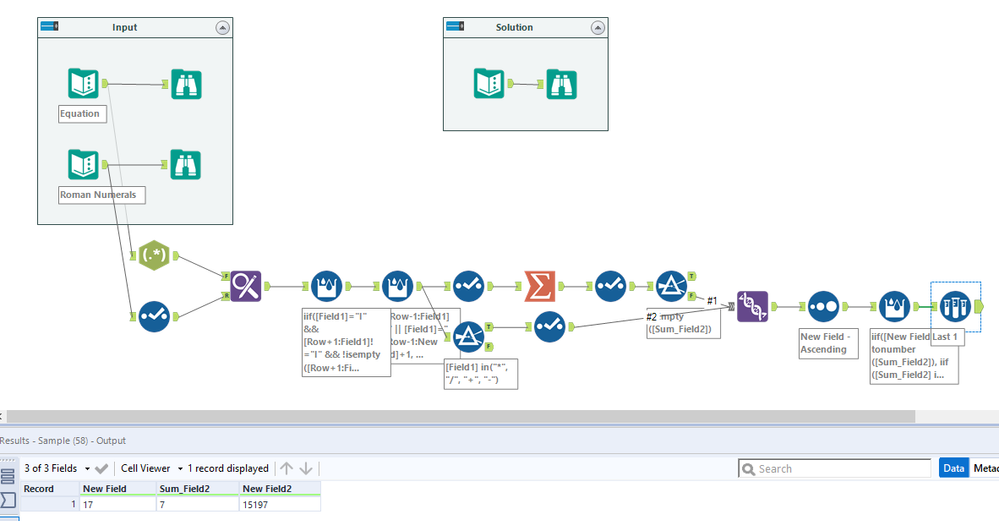The image size is (999, 521).
Task: Toggle the Solution container enable switch
Action: 455,27
